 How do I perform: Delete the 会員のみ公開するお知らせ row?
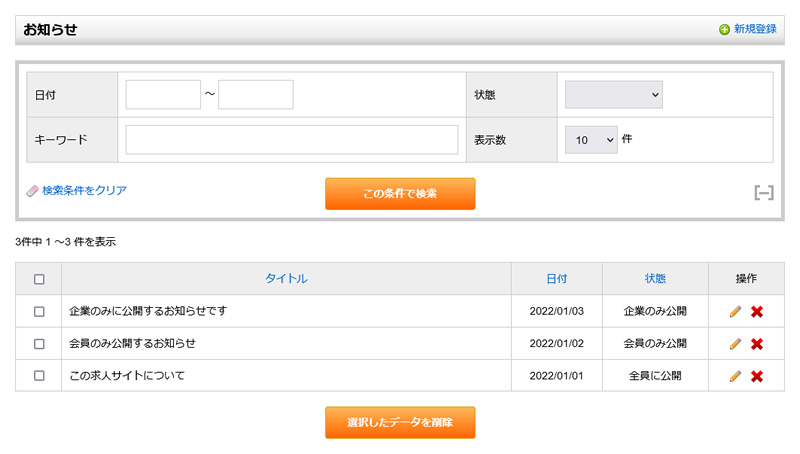757,344
